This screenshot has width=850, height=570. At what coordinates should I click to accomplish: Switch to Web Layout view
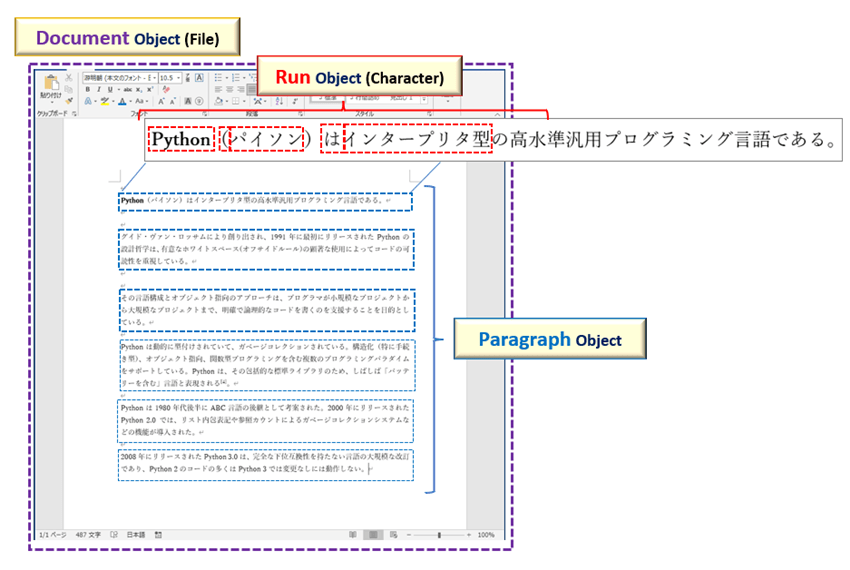[394, 535]
